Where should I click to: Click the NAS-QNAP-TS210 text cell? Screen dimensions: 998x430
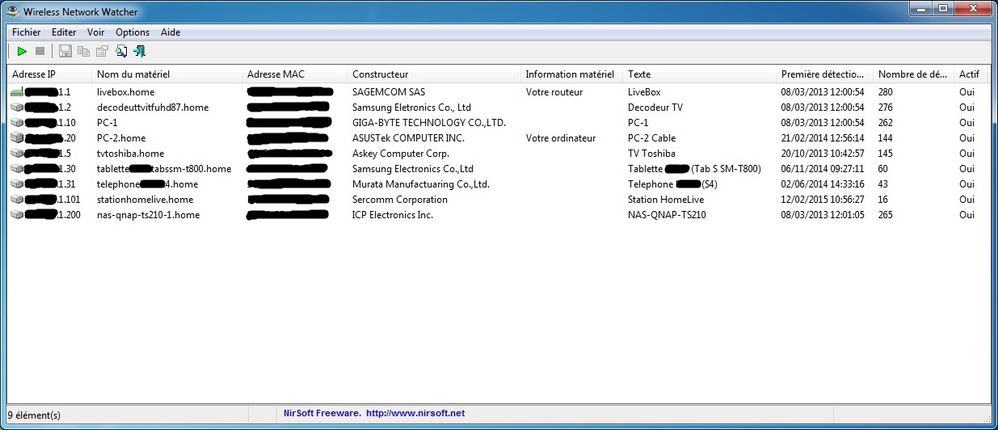click(666, 215)
